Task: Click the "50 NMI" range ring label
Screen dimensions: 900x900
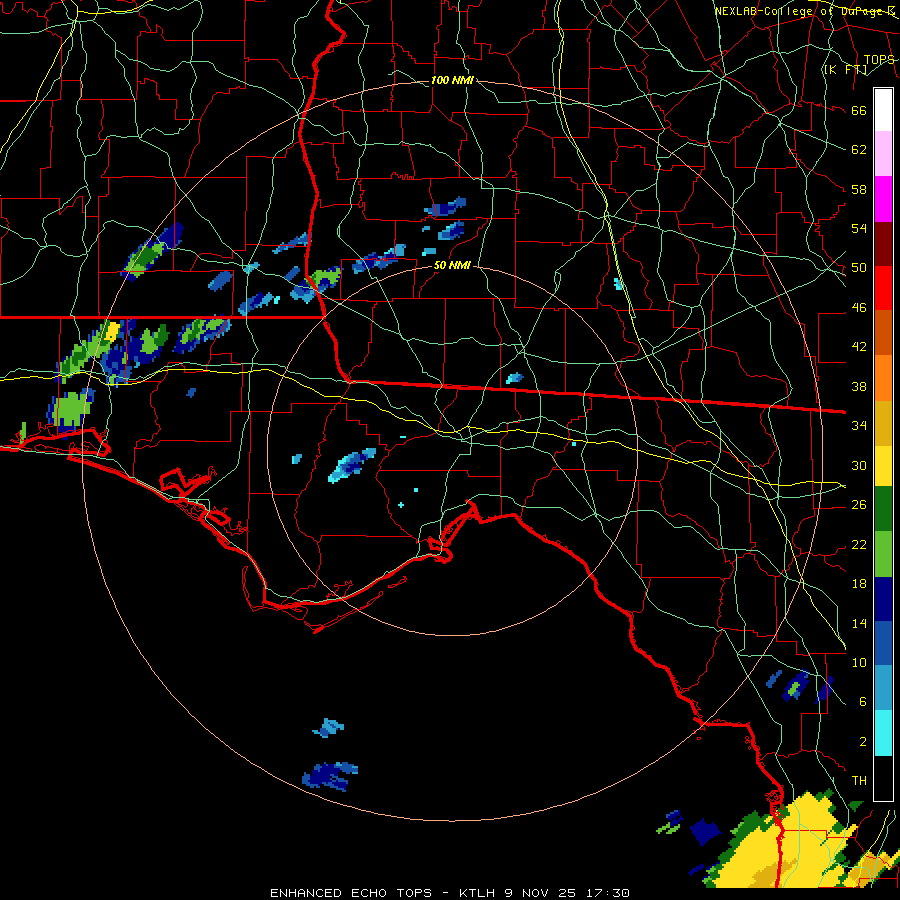Action: 452,265
